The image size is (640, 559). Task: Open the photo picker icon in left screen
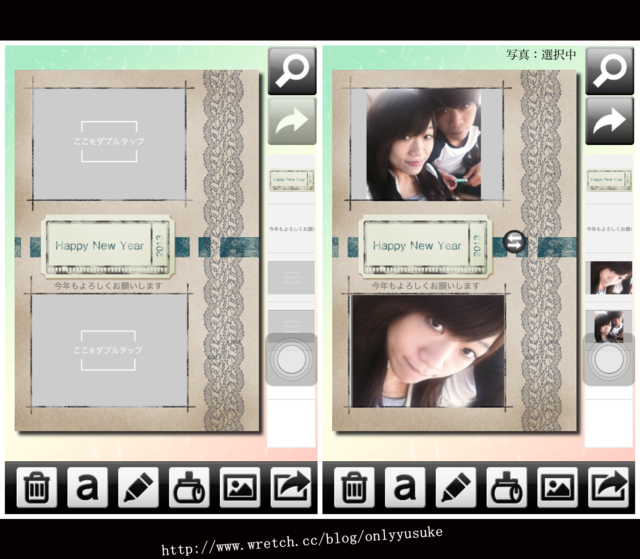[x=240, y=487]
